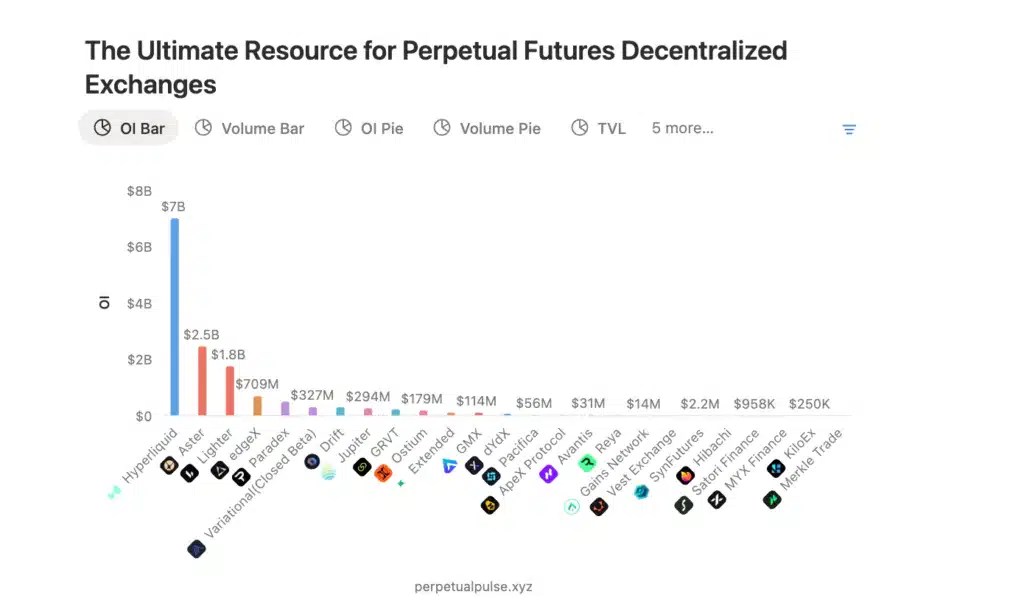
Task: Expand the "5 more..." views dropdown
Action: coord(682,128)
